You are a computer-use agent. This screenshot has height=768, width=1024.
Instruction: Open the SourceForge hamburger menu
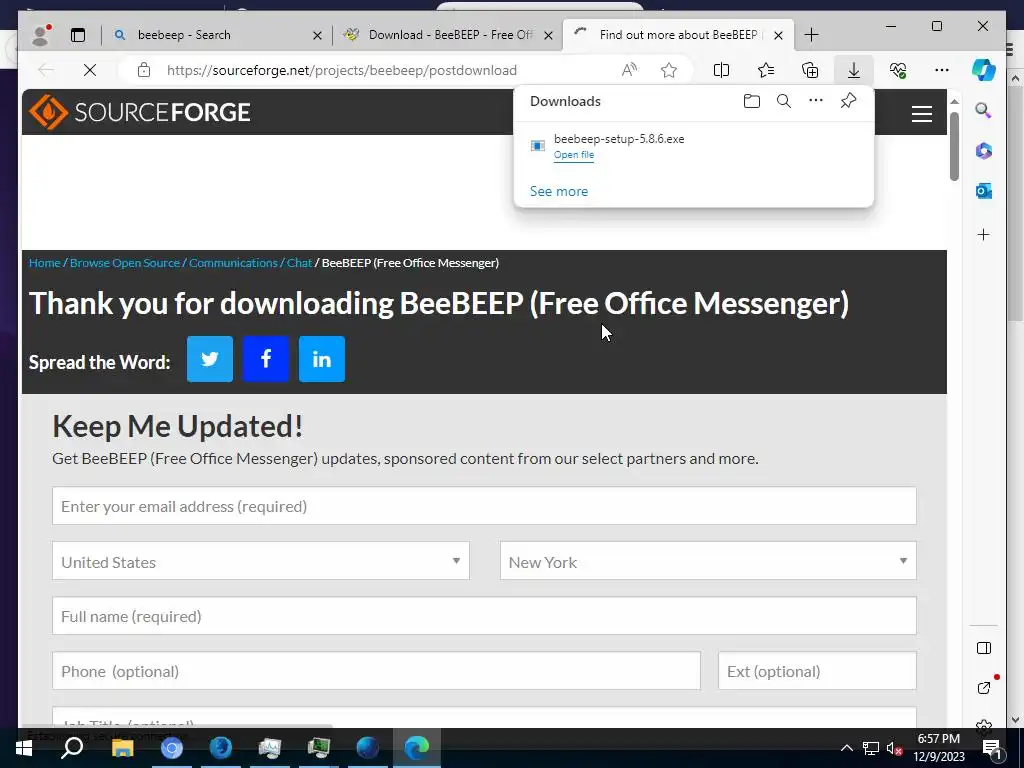[x=921, y=114]
